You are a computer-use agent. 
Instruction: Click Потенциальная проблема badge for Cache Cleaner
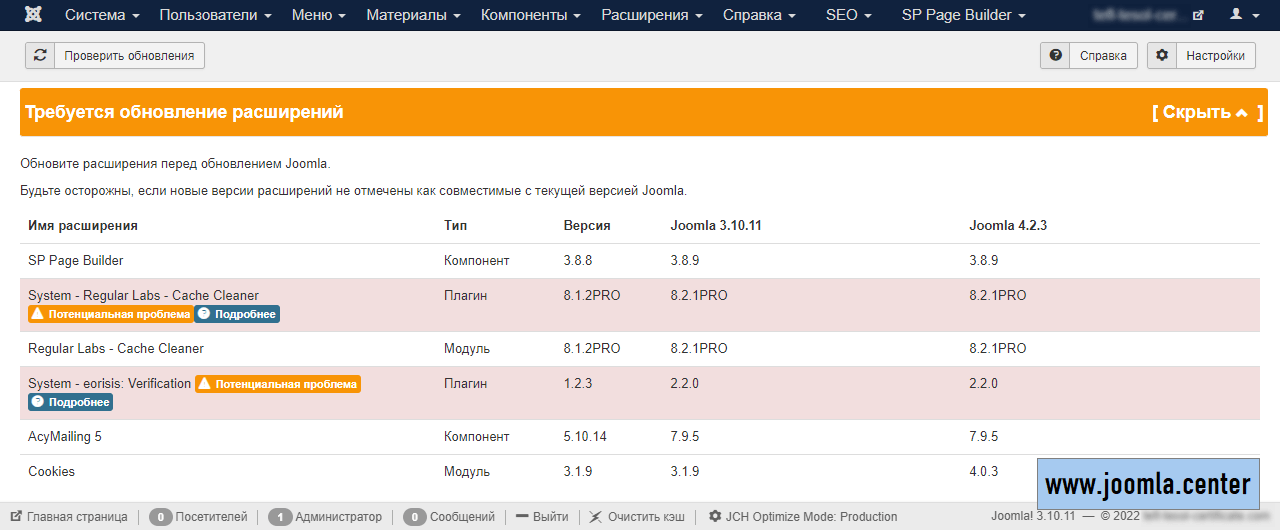110,314
